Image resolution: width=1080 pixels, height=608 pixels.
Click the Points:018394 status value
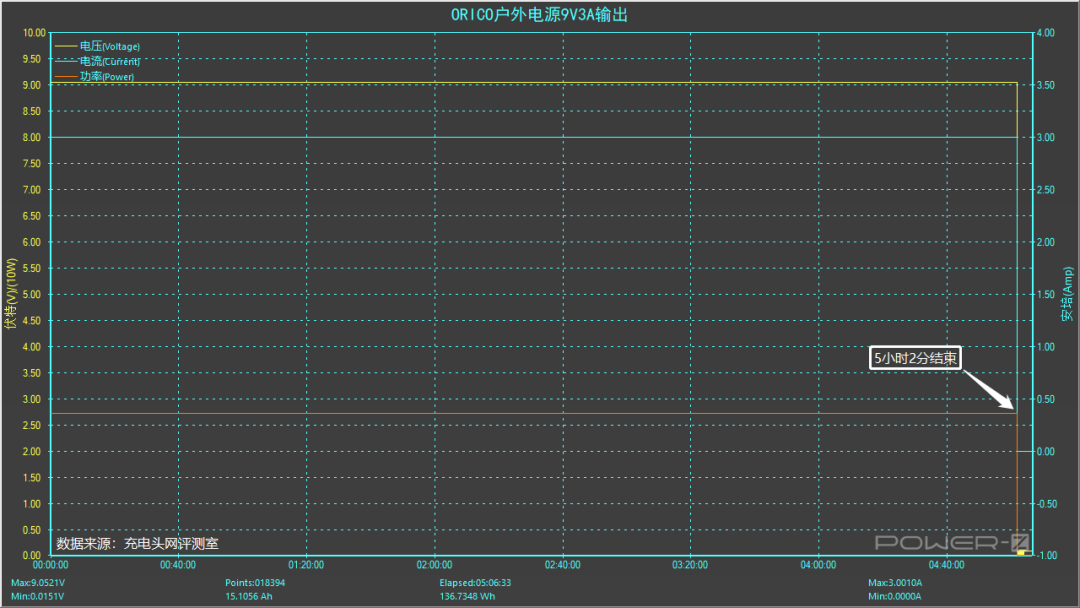pyautogui.click(x=255, y=583)
